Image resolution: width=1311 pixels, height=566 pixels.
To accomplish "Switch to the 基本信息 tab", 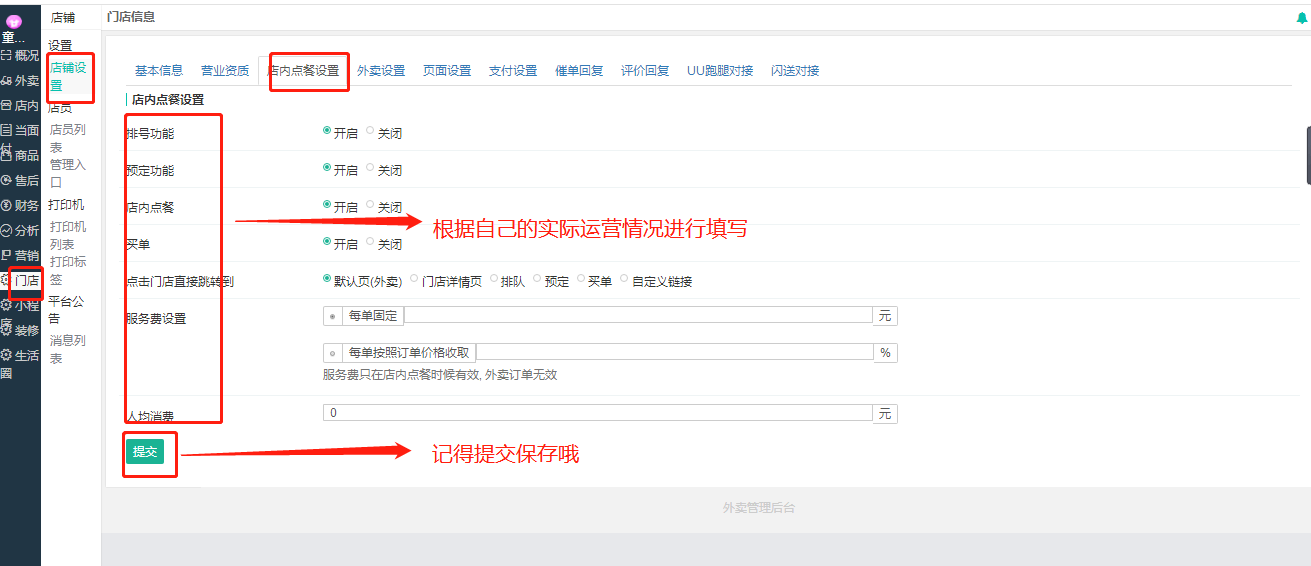I will point(159,70).
